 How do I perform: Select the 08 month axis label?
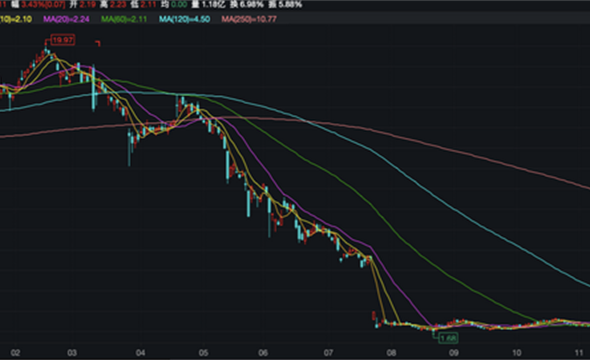(x=391, y=353)
